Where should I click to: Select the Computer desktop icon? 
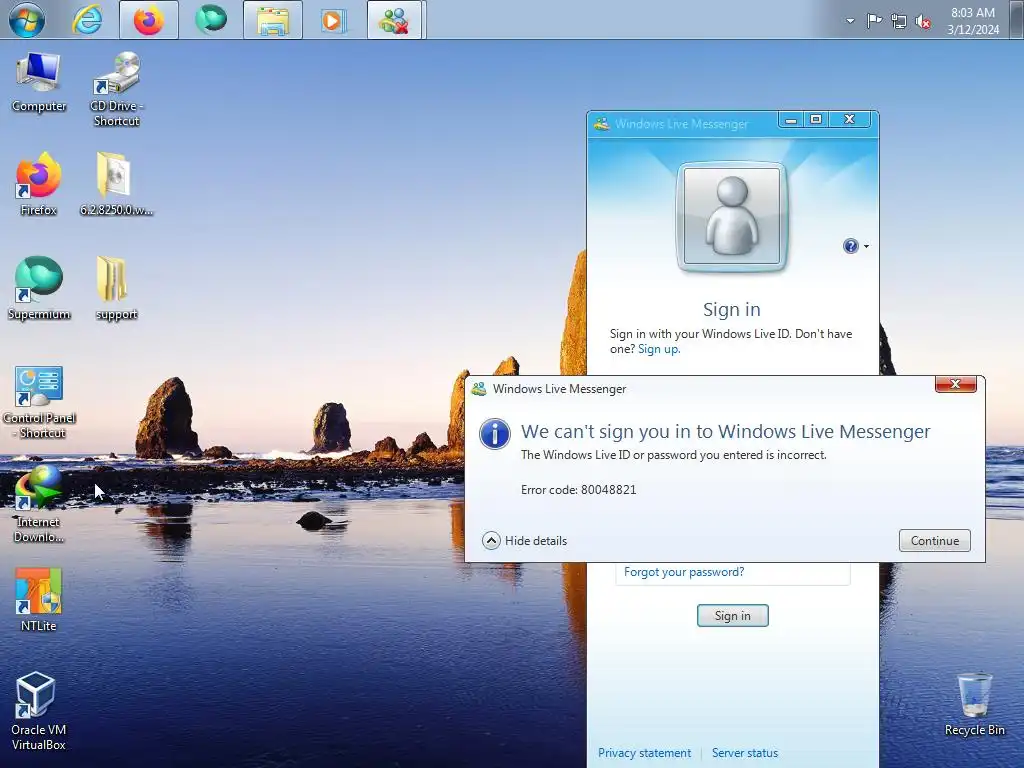pyautogui.click(x=39, y=83)
